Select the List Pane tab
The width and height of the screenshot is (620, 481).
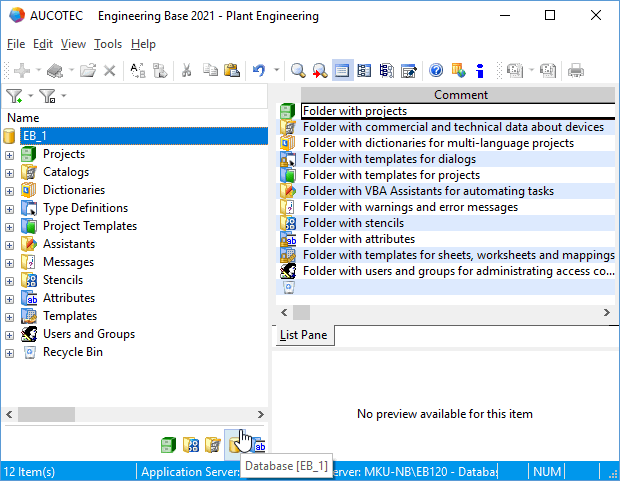click(x=303, y=336)
